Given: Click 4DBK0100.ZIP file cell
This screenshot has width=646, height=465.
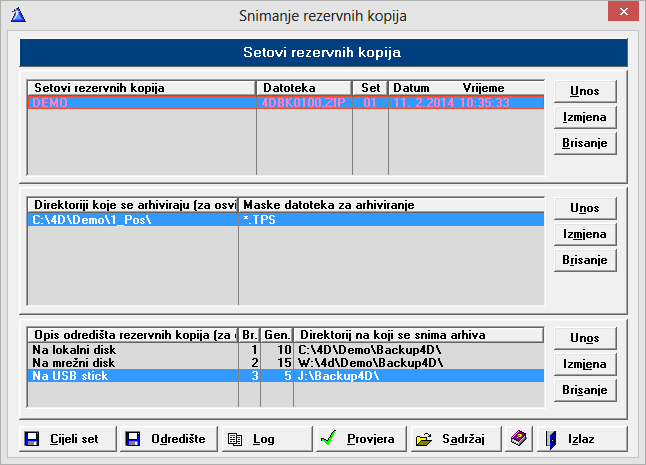Looking at the screenshot, I should [x=304, y=103].
